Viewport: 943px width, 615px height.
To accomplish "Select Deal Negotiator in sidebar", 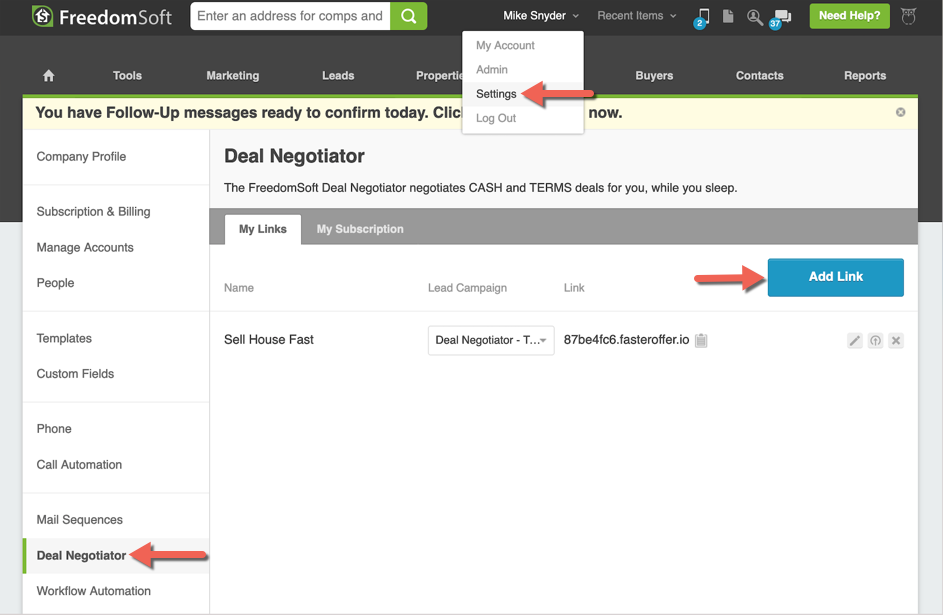I will click(x=81, y=555).
